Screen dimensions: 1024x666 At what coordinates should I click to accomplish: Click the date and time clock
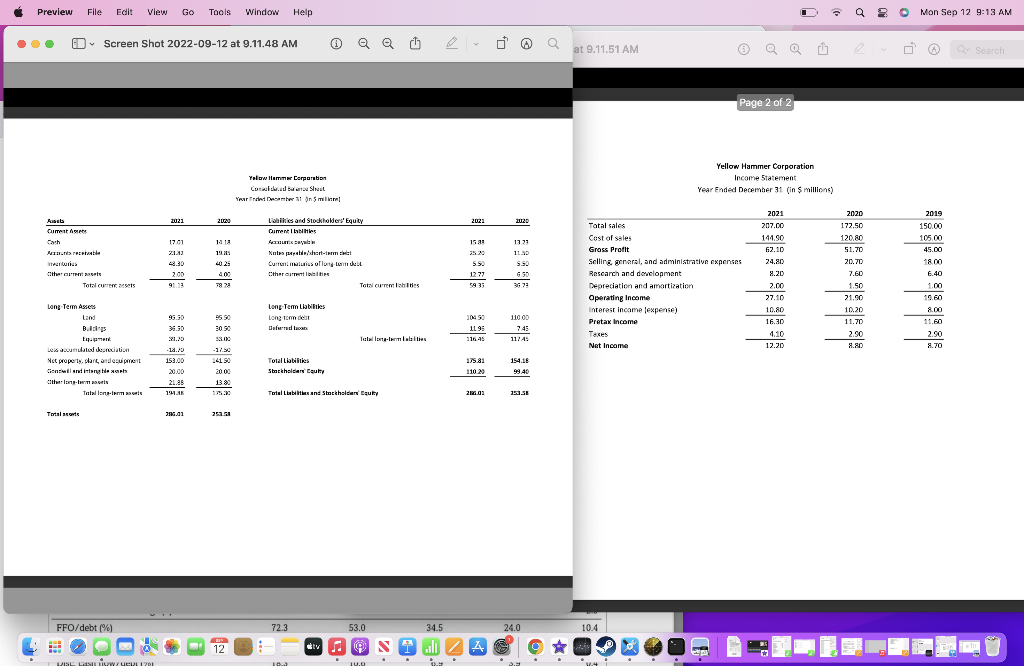pyautogui.click(x=966, y=12)
